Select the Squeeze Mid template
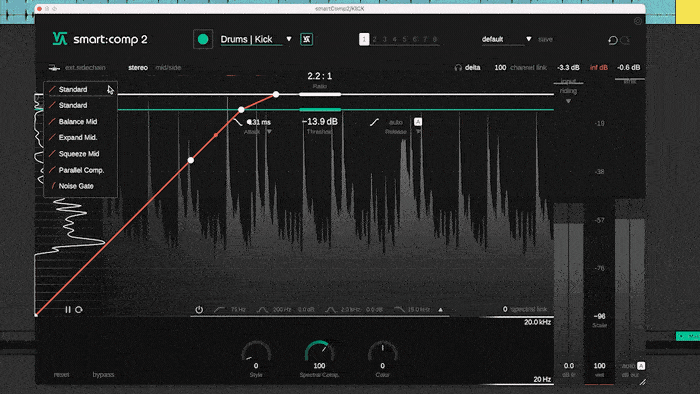Image resolution: width=700 pixels, height=394 pixels. (x=81, y=153)
